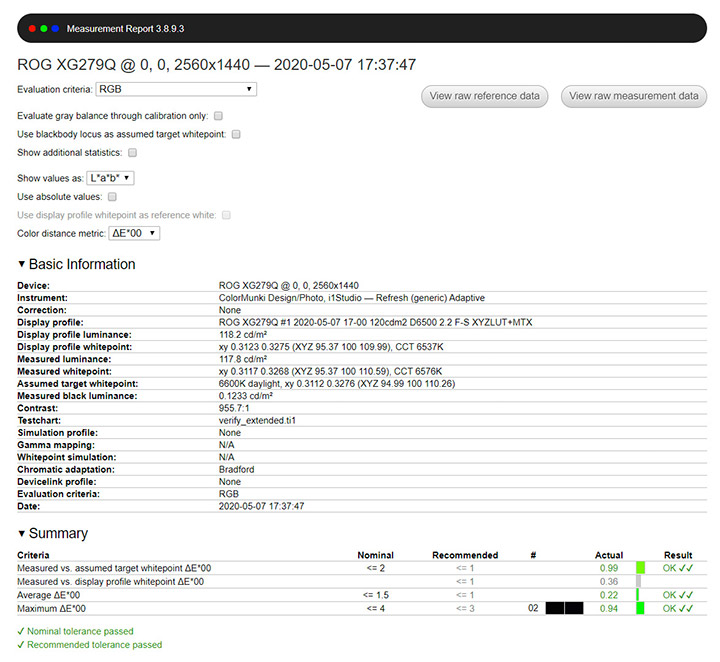Click 'OK ✓✓' result in Average ΔE*00 row
720x662 pixels.
pos(678,595)
